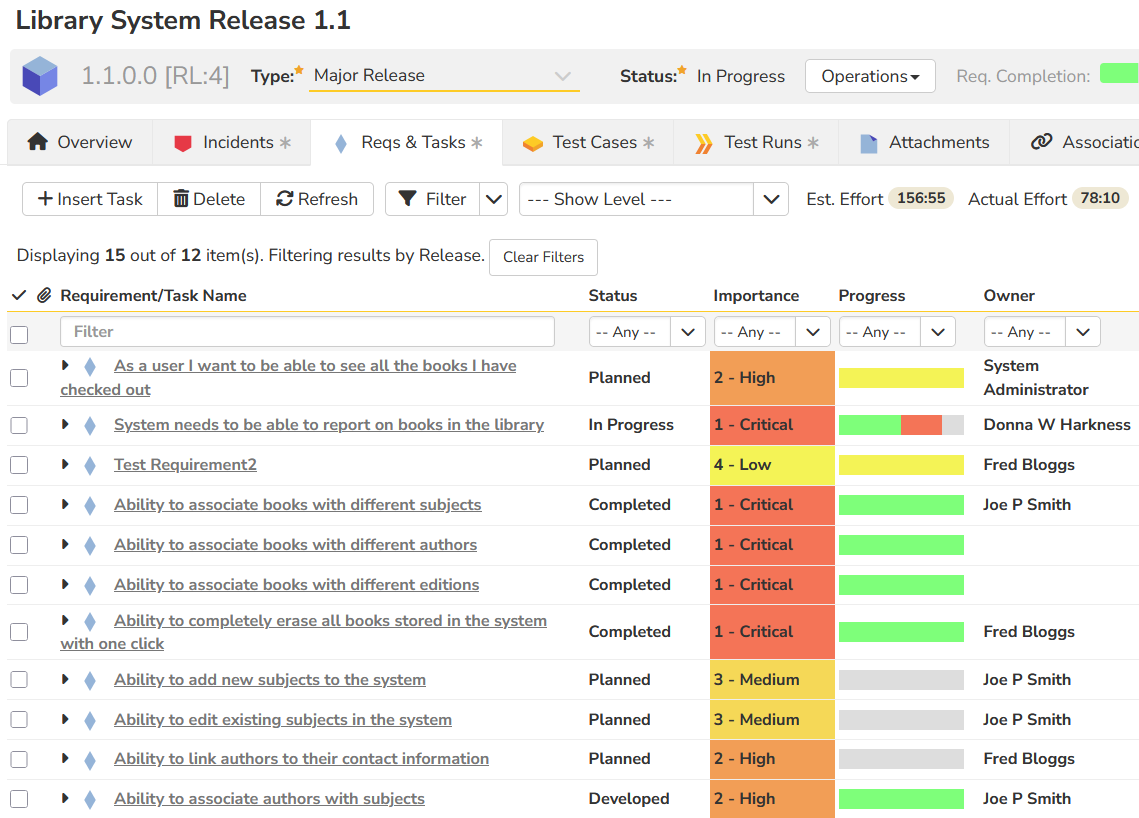This screenshot has width=1139, height=818.
Task: Click the diamond icon beside Test Requirement2
Action: tap(90, 465)
